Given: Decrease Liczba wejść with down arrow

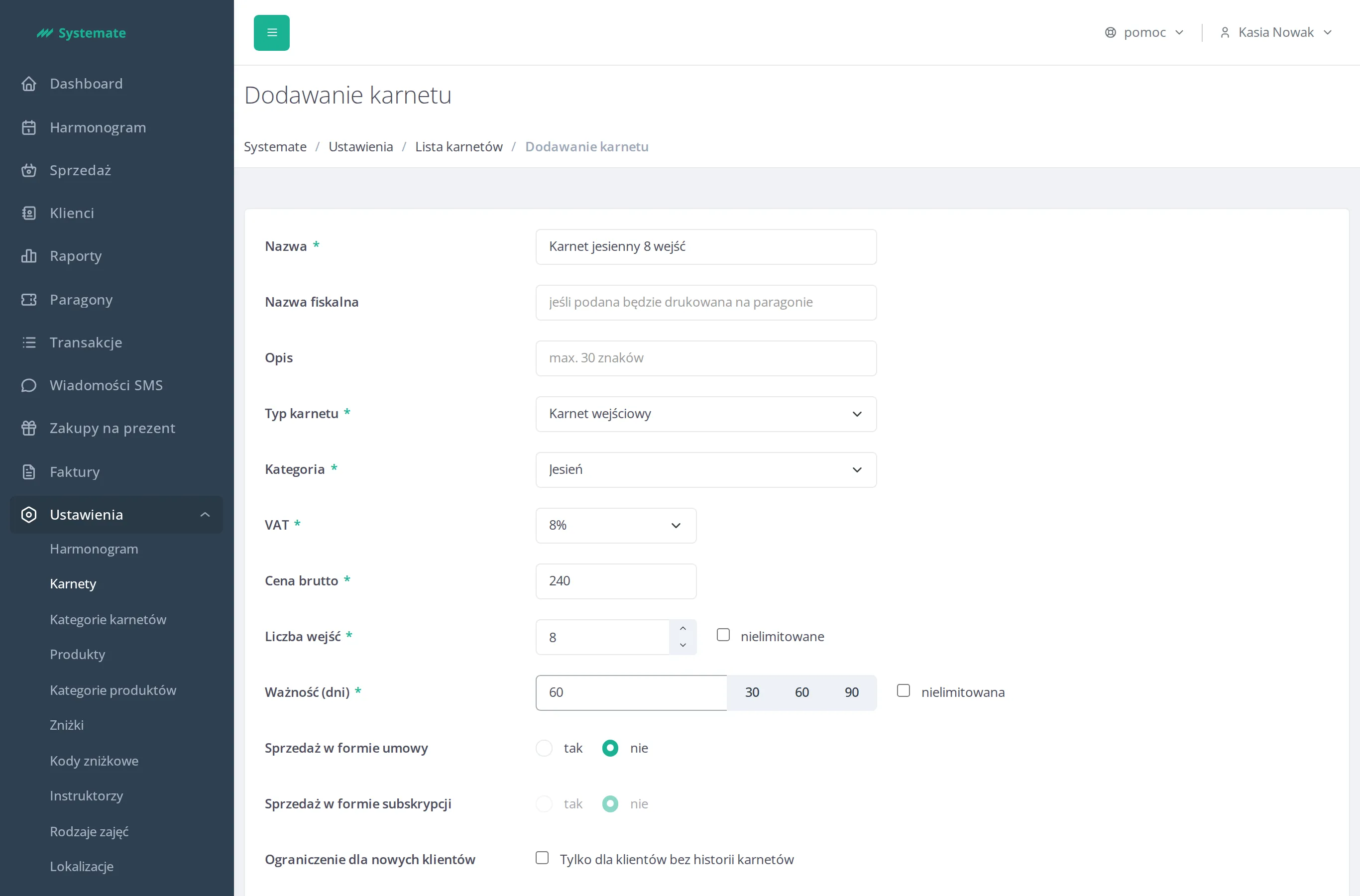Looking at the screenshot, I should pyautogui.click(x=683, y=646).
